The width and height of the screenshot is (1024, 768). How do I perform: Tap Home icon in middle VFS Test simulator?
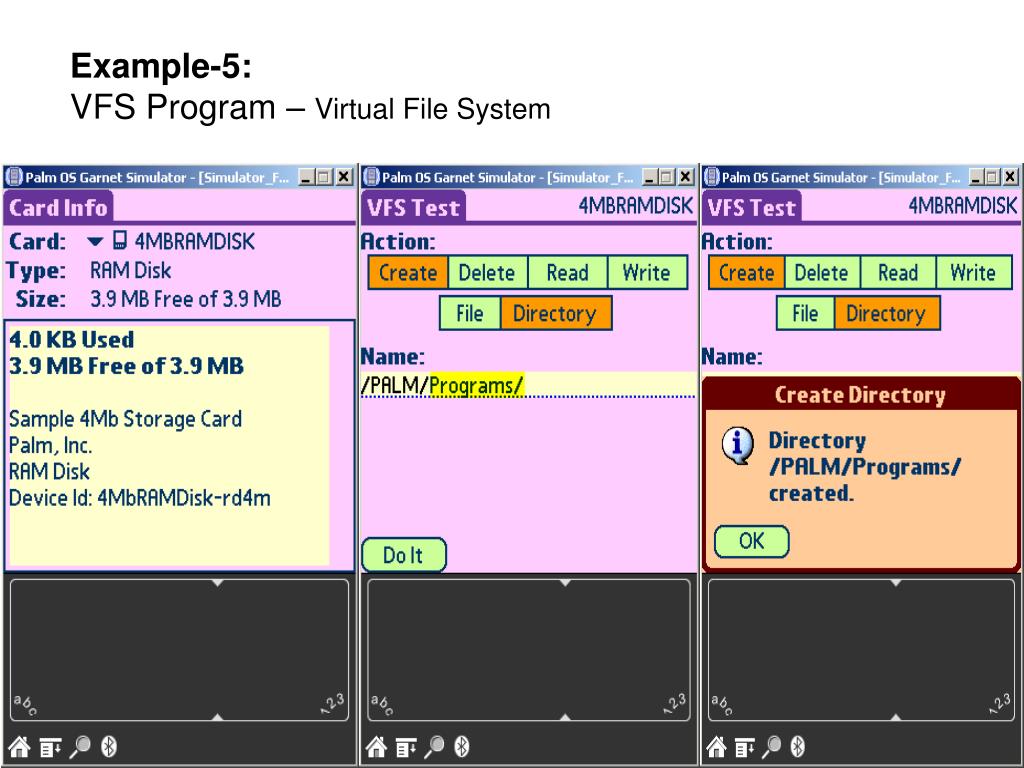376,746
